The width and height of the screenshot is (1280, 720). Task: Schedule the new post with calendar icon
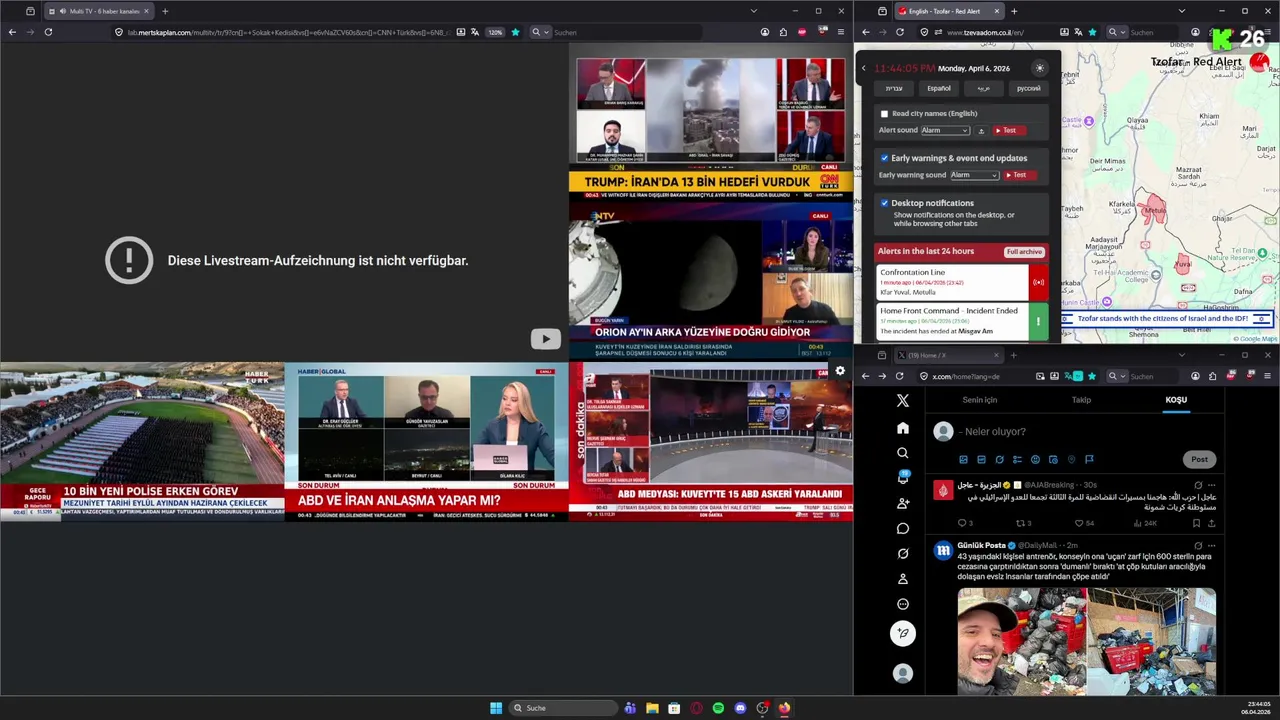pos(1053,459)
